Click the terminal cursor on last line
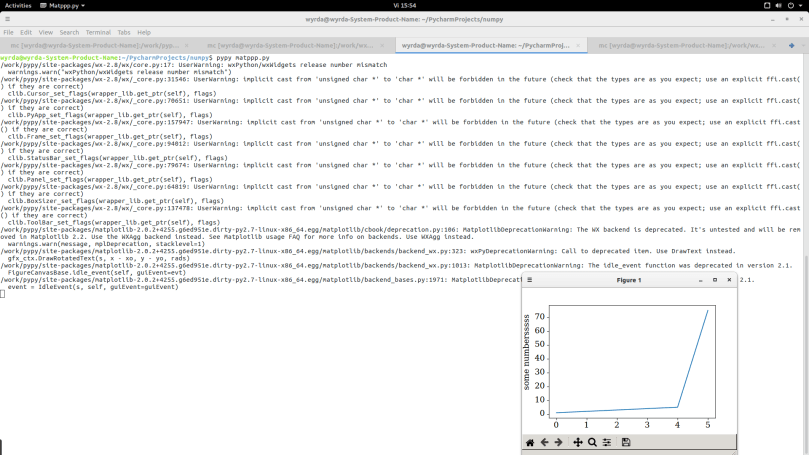809x455 pixels. (x=3, y=294)
